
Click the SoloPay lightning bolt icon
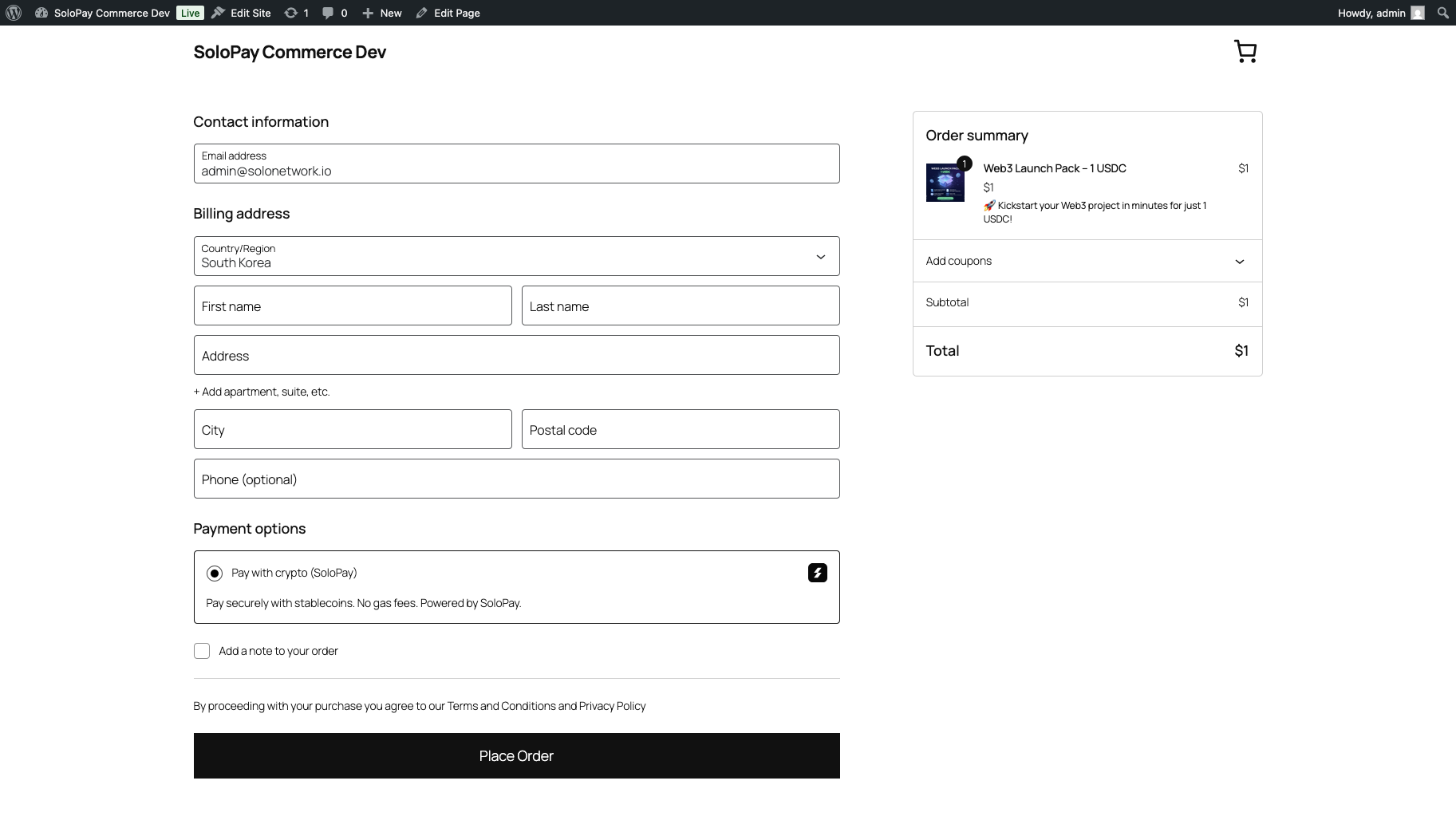818,573
